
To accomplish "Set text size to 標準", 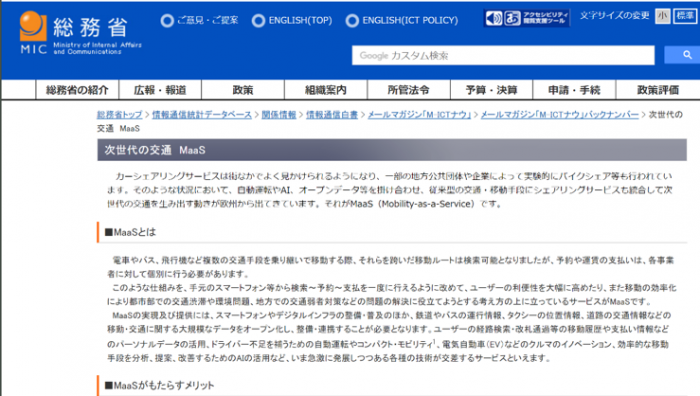I will pyautogui.click(x=685, y=16).
